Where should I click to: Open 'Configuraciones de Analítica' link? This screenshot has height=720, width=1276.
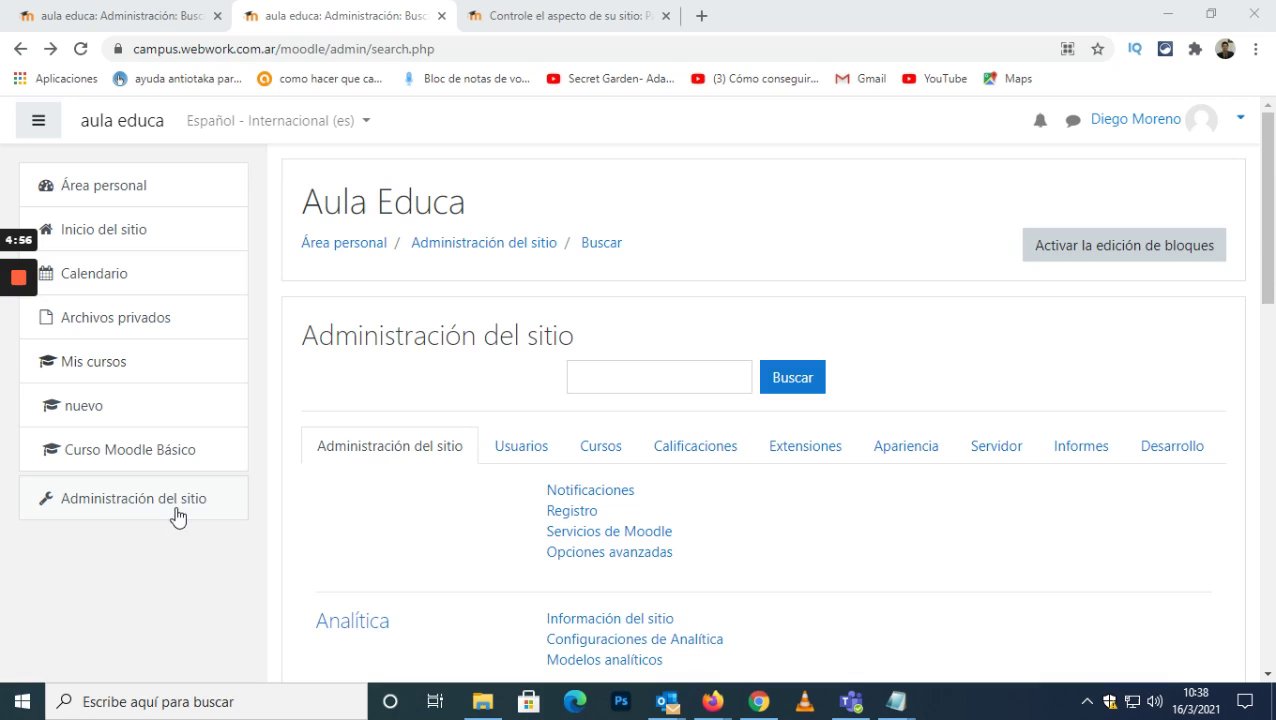[x=634, y=639]
